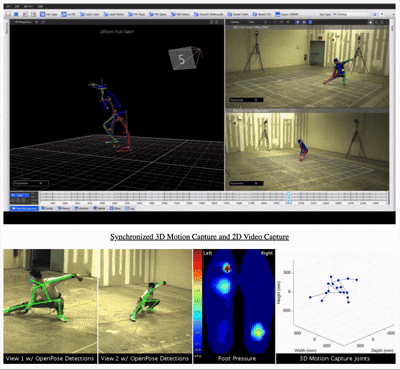The height and width of the screenshot is (370, 400).
Task: Run the Fill3 Pattern pipeline button
Action: pos(180,14)
